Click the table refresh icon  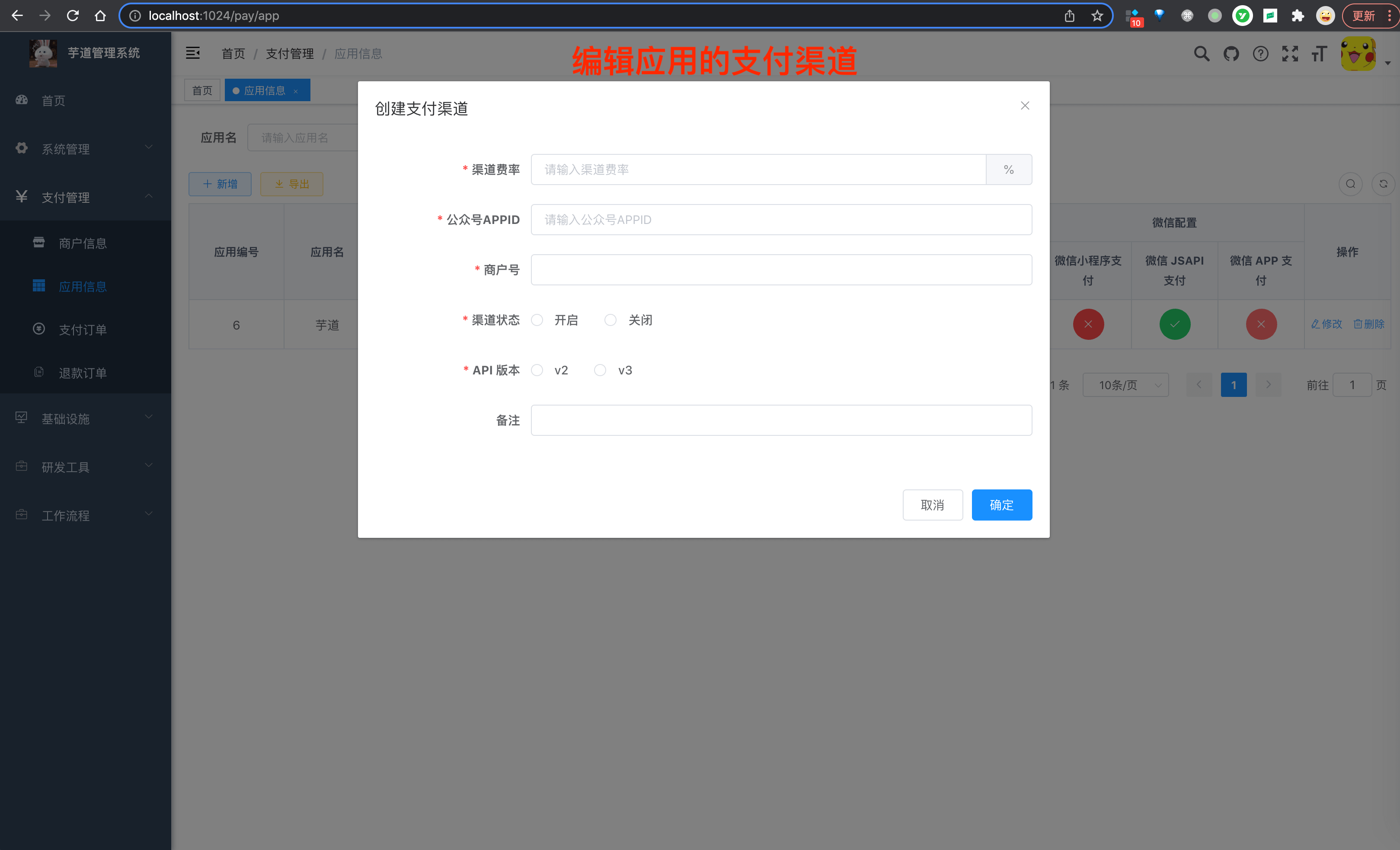point(1384,183)
